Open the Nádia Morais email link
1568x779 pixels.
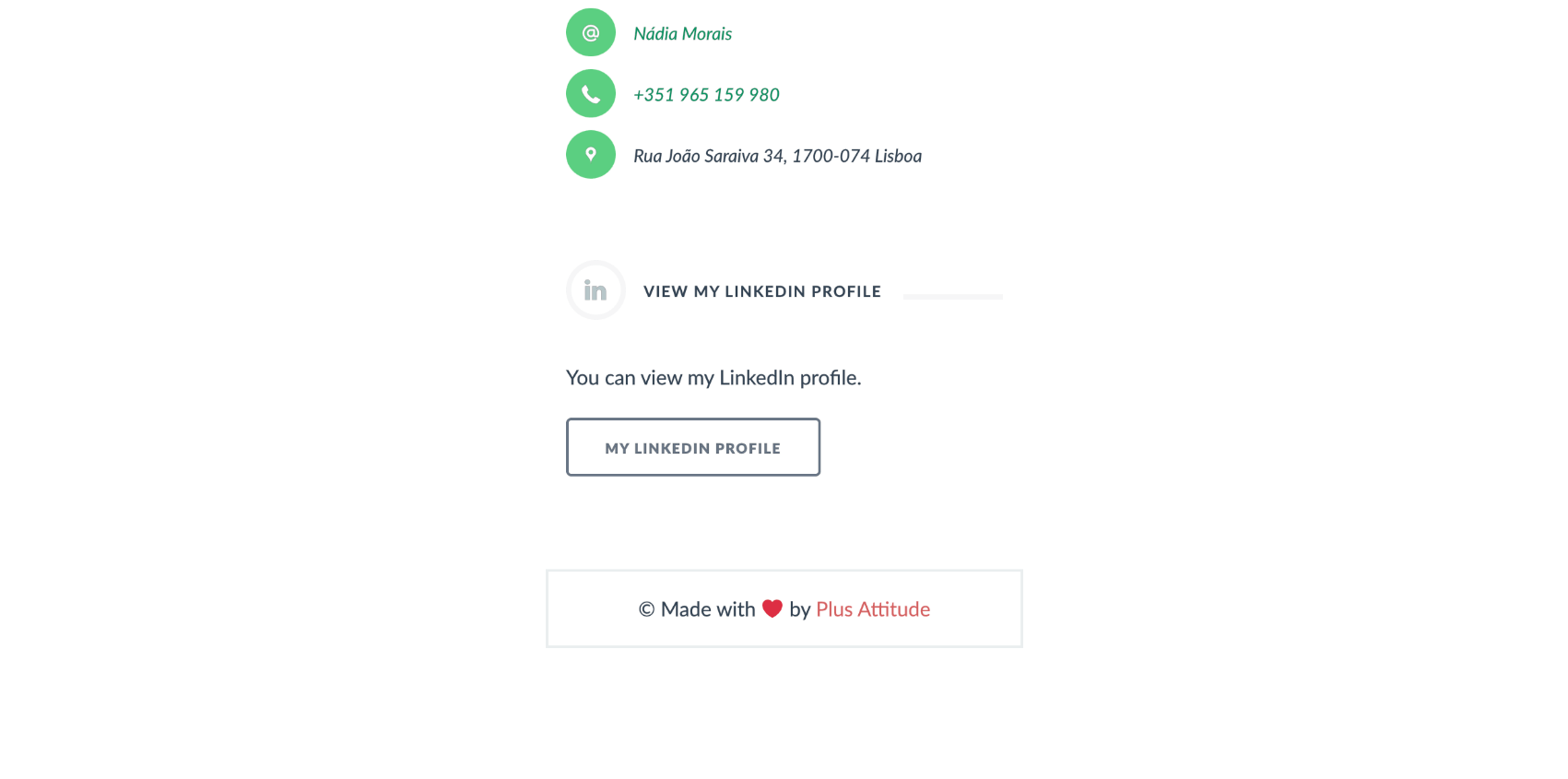682,34
